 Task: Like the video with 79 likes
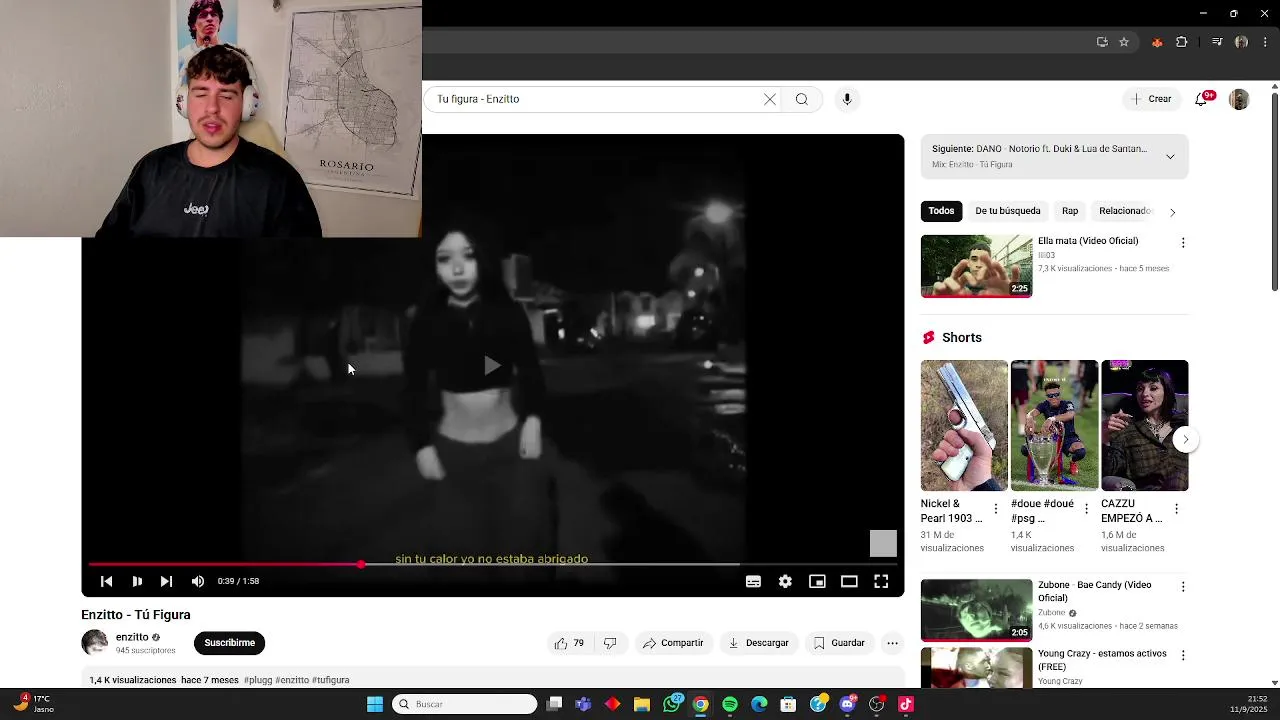[569, 643]
